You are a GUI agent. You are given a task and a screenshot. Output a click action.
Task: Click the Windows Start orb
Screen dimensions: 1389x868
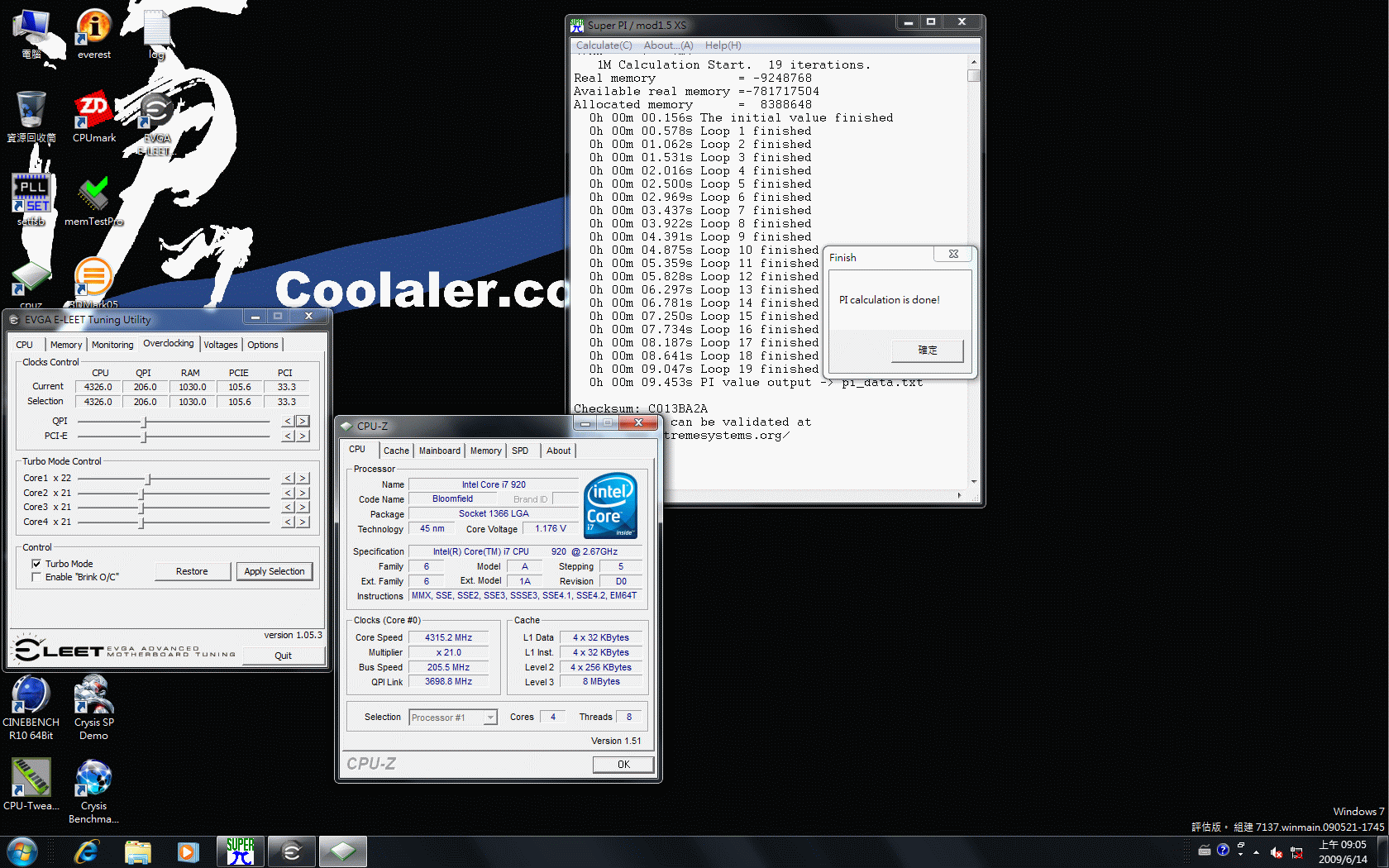[x=22, y=851]
